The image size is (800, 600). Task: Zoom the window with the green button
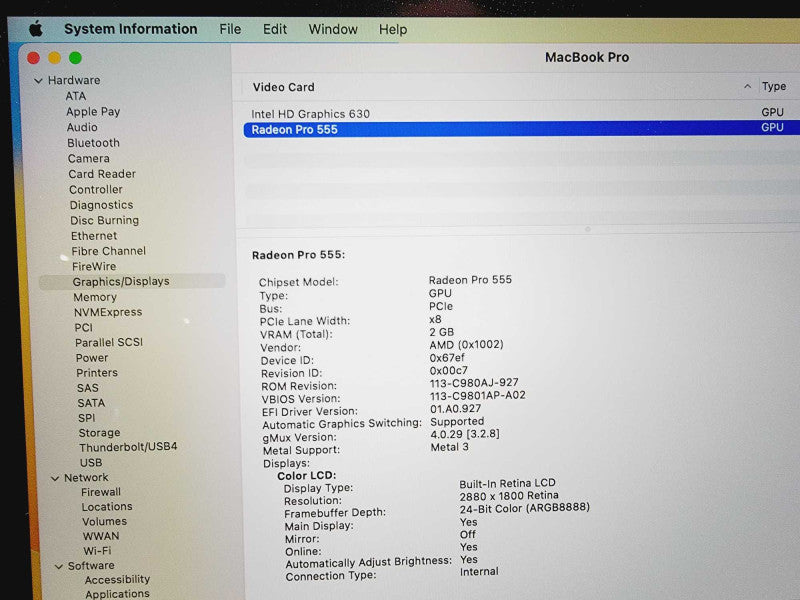76,58
